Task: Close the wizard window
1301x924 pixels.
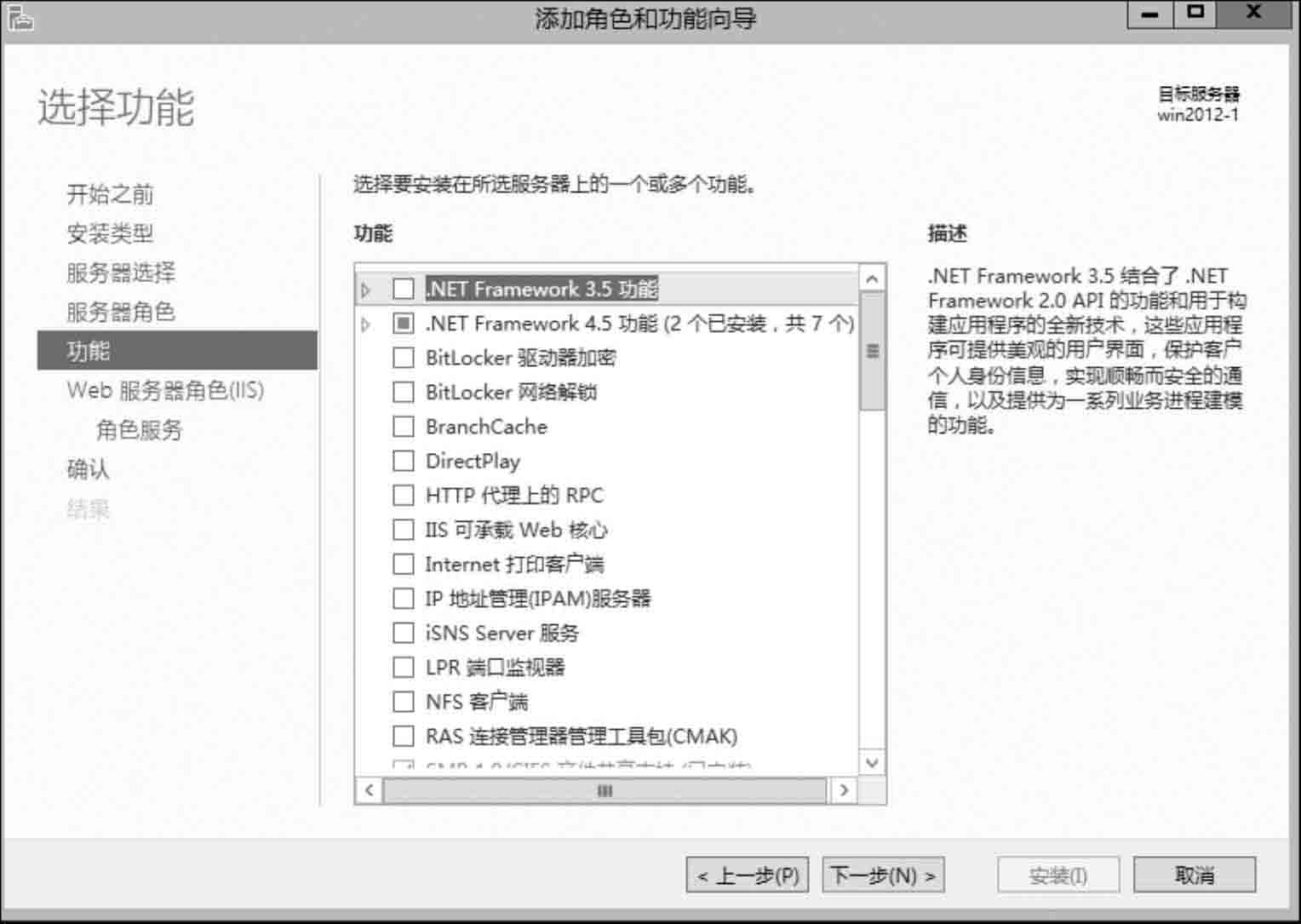Action: pos(1253,14)
